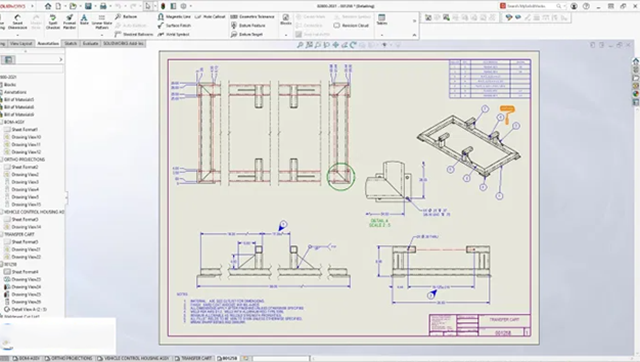This screenshot has height=362, width=640.
Task: Open VEHICLE CONTROL HOUSING ASSY sheet tab
Action: (x=133, y=358)
